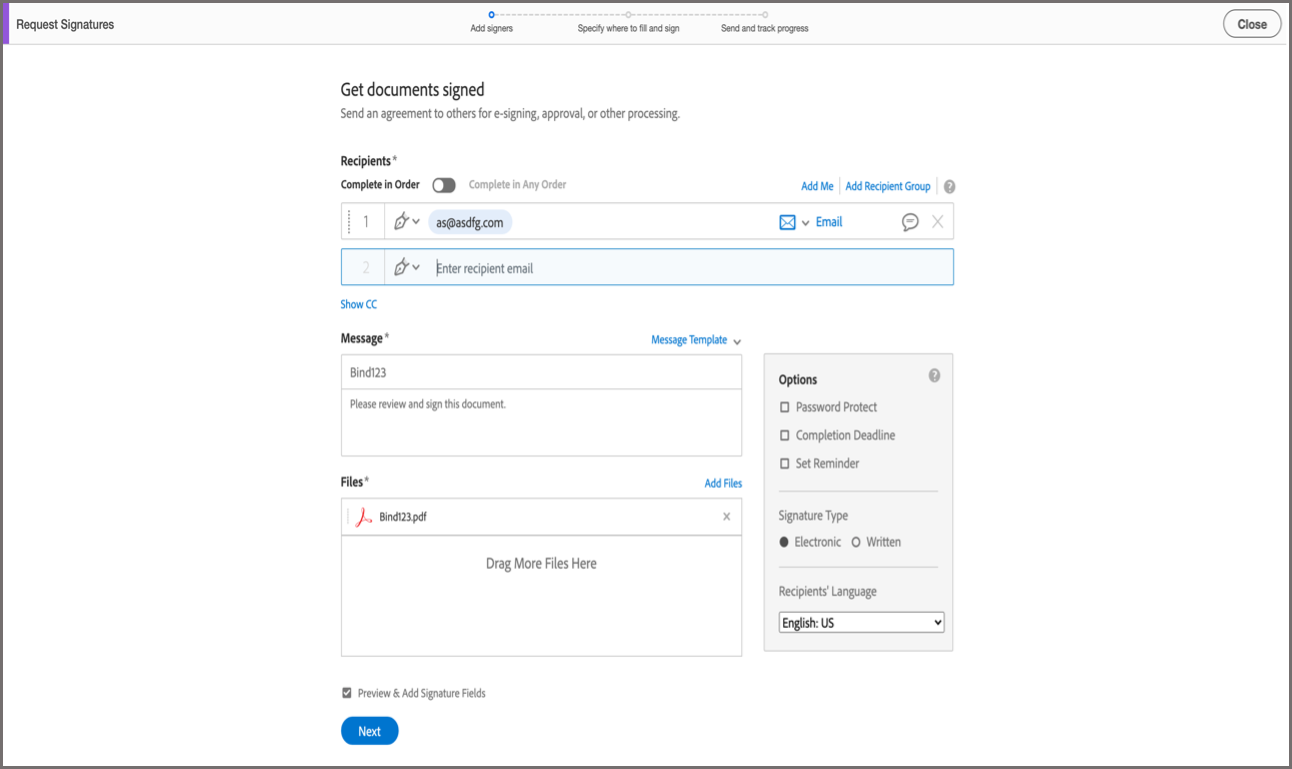
Task: Click the Add Me link
Action: point(817,186)
